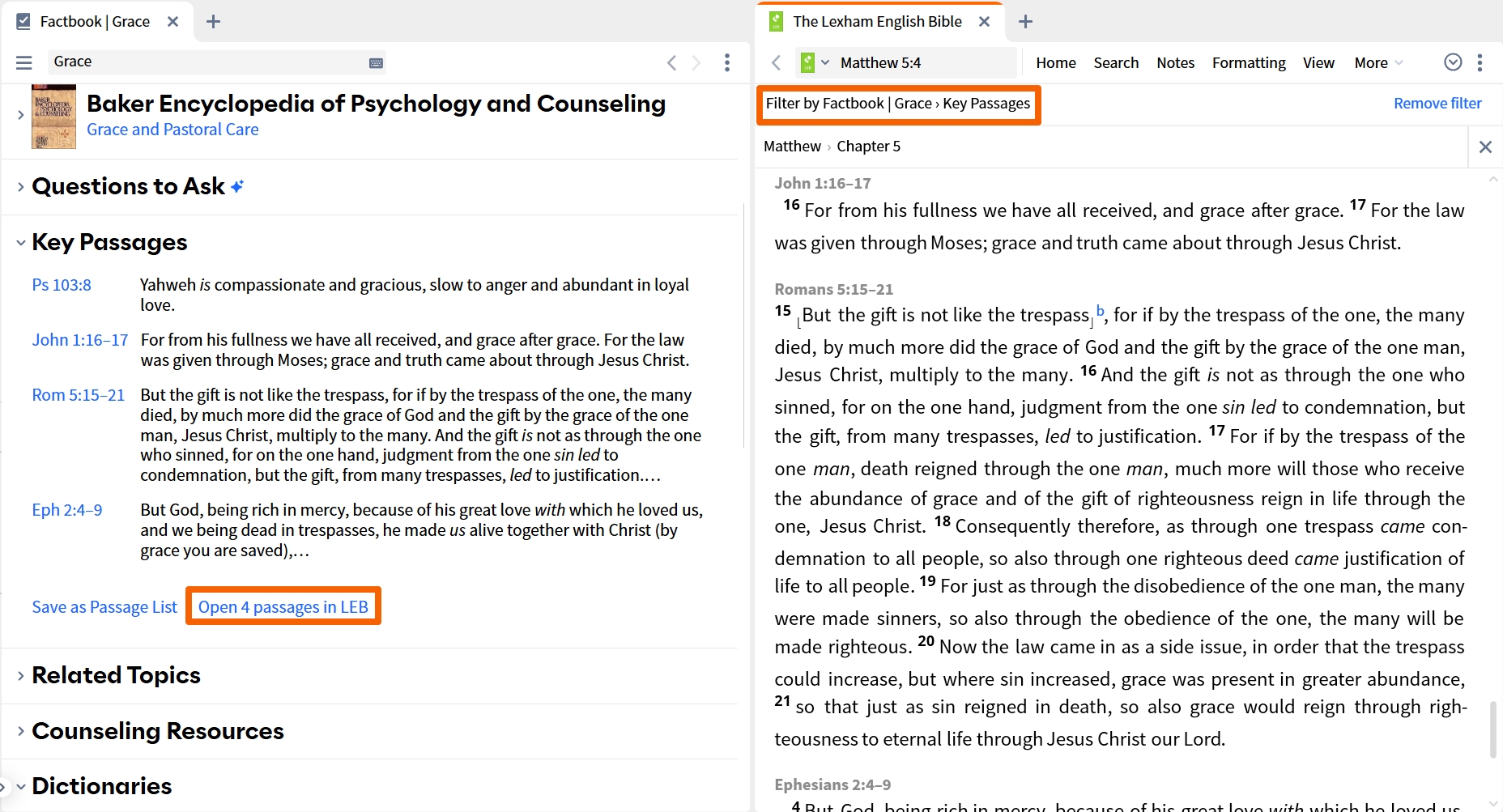
Task: Expand the Related Topics section
Action: click(x=20, y=675)
